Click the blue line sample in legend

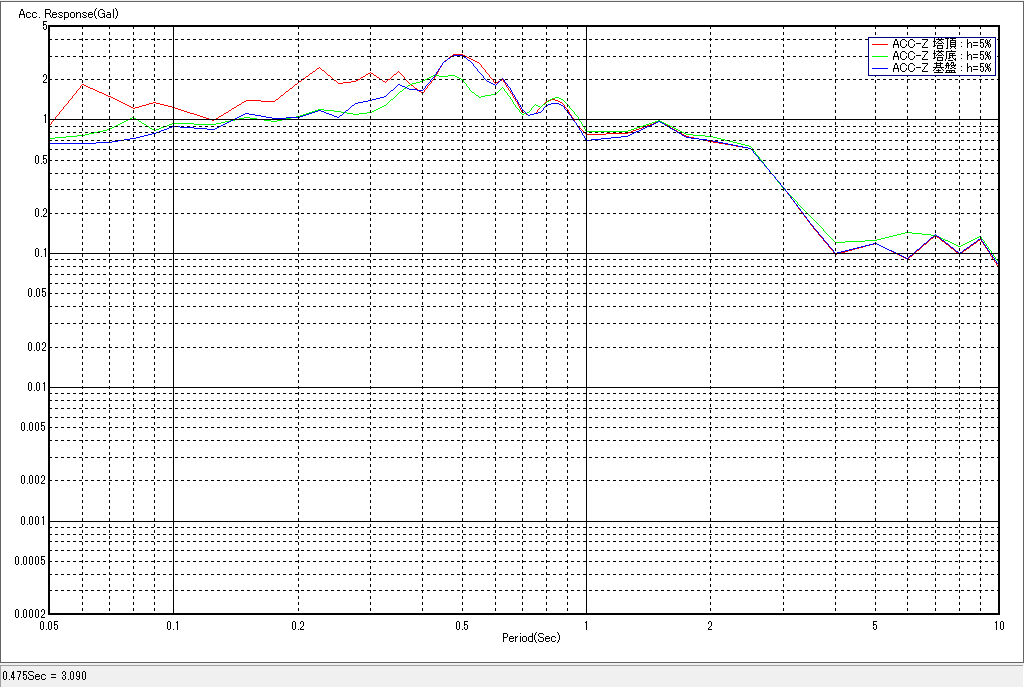pyautogui.click(x=880, y=68)
